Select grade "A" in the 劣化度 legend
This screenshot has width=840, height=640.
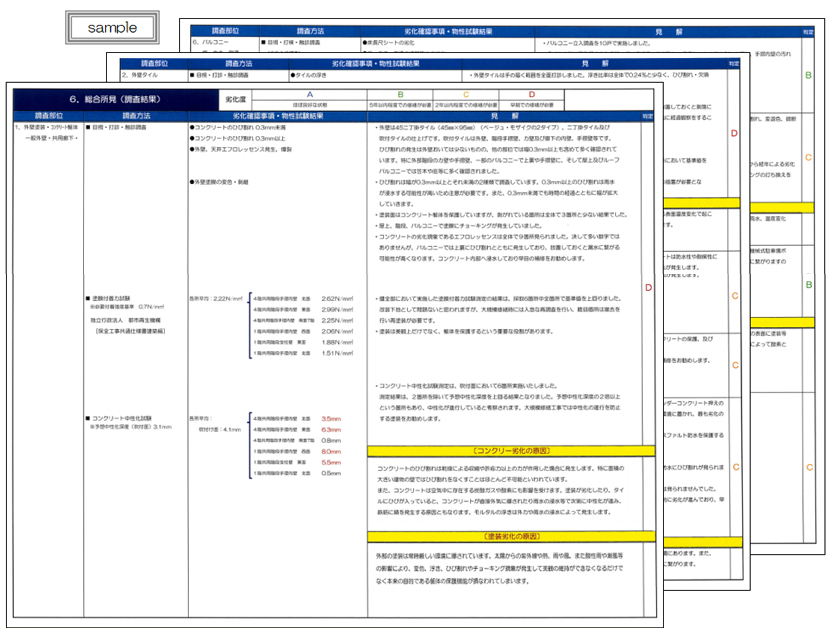[310, 94]
